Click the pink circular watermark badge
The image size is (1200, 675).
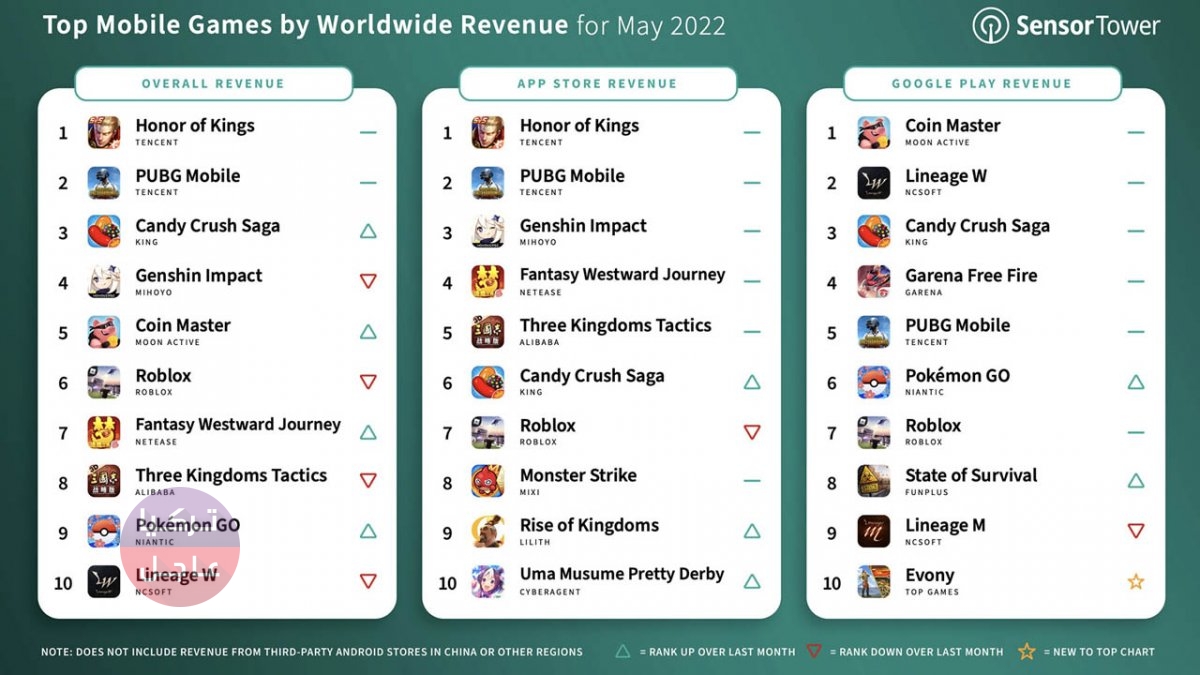(x=180, y=547)
